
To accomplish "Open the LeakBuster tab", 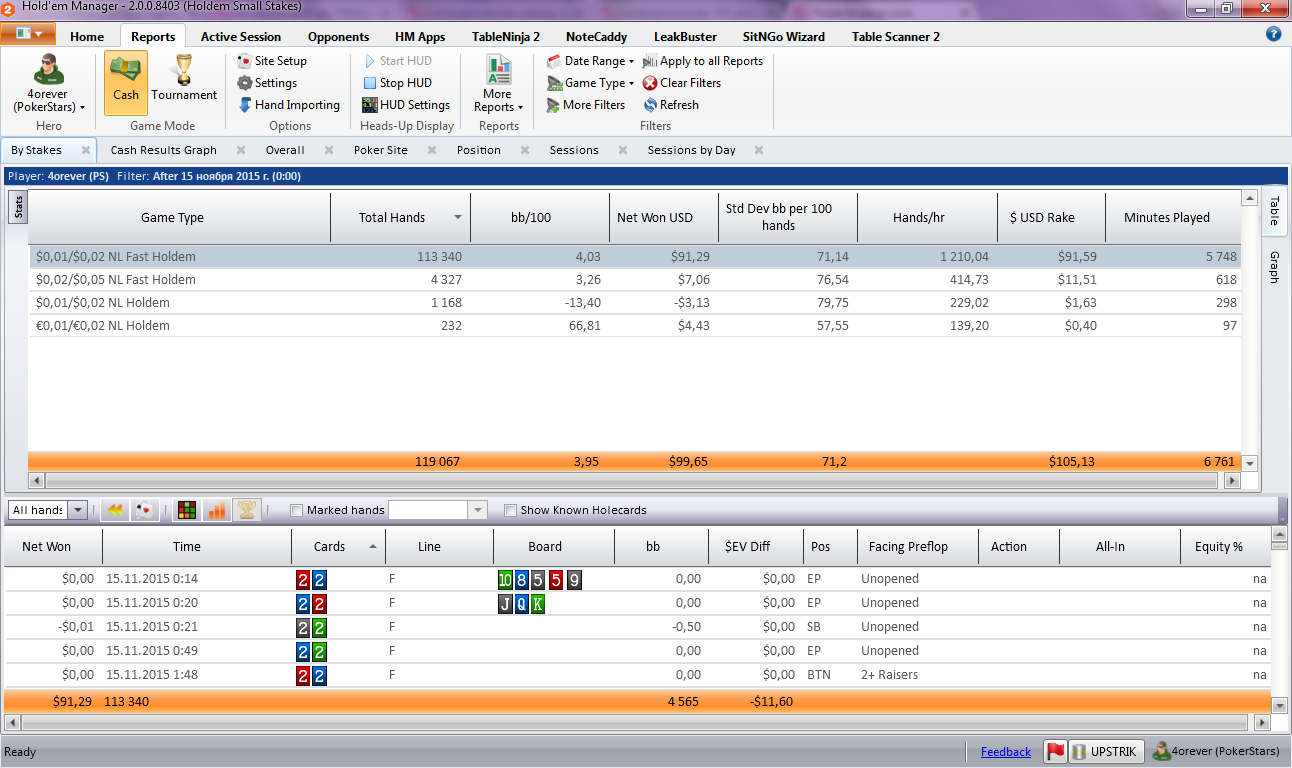I will (x=685, y=37).
